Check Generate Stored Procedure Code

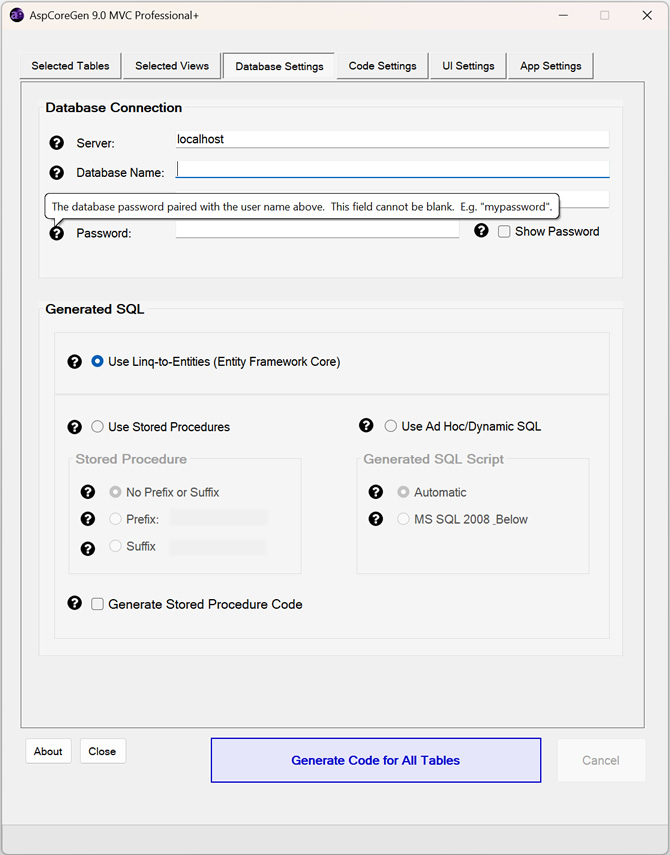click(x=98, y=604)
